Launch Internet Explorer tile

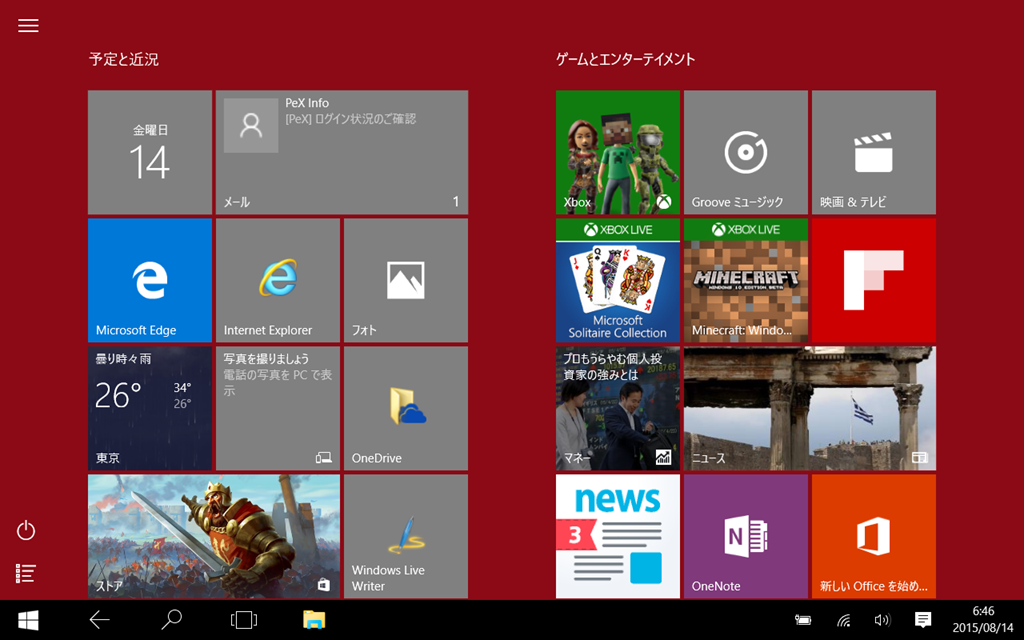pyautogui.click(x=278, y=280)
